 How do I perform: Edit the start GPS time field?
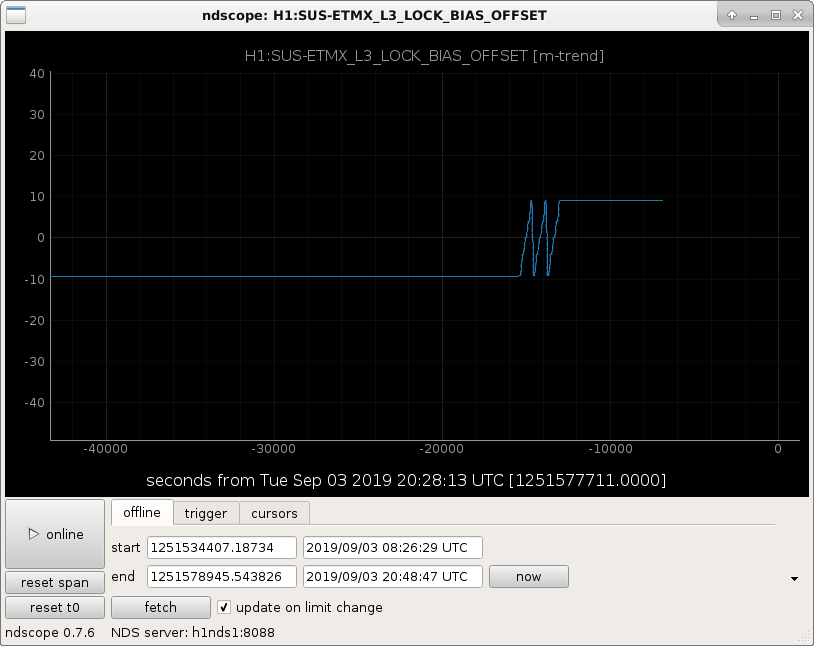click(x=222, y=547)
